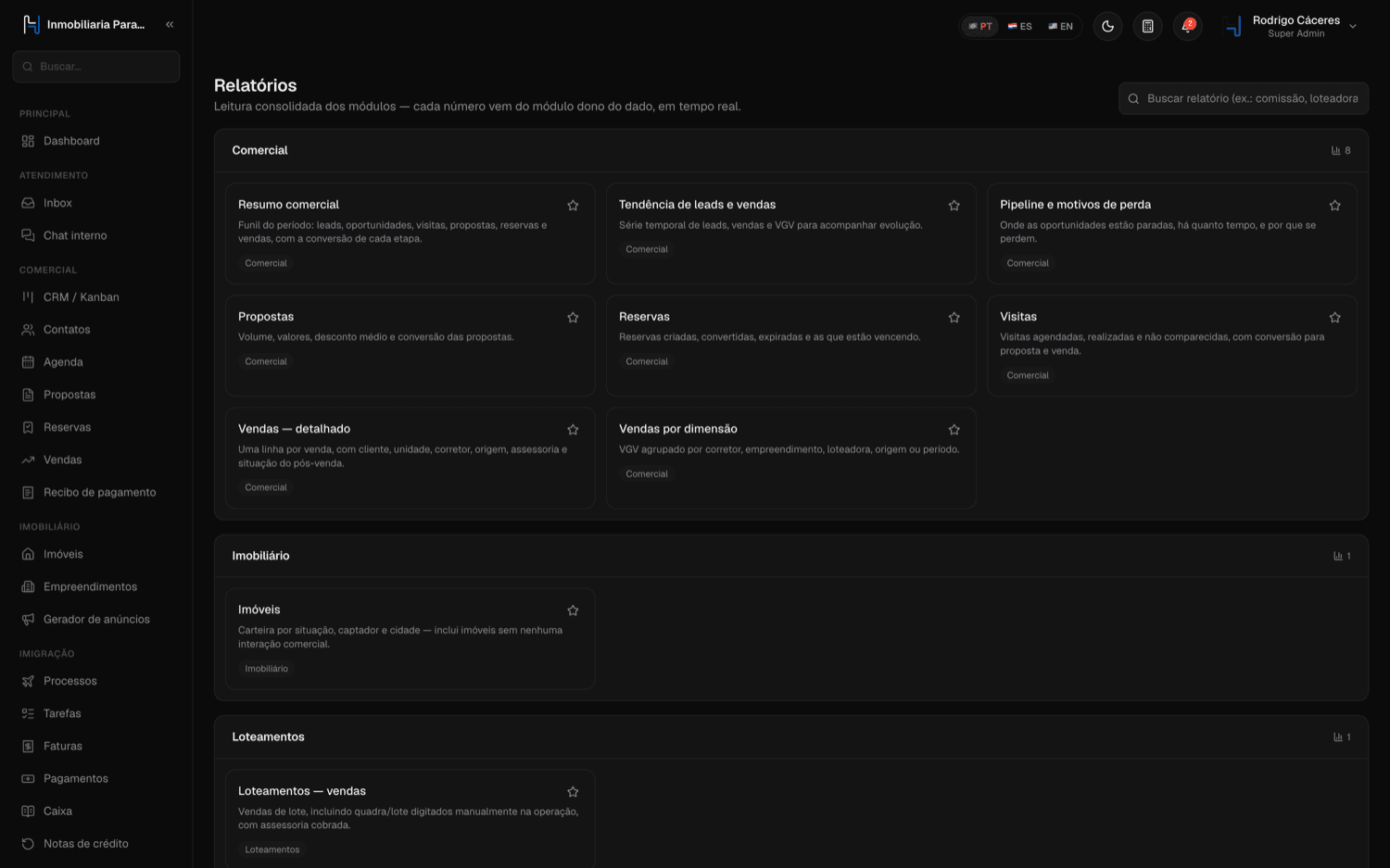Click the sidebar Buscar search box
The height and width of the screenshot is (868, 1390).
pos(96,67)
